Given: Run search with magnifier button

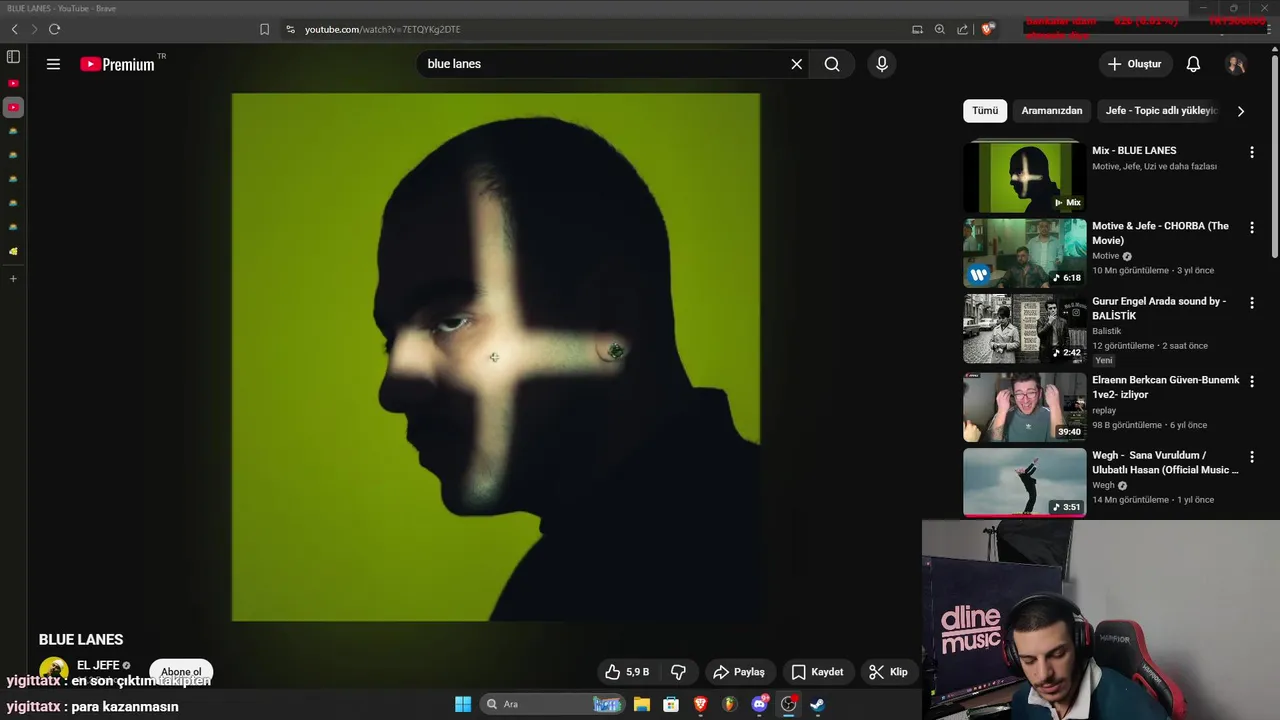Looking at the screenshot, I should point(832,64).
